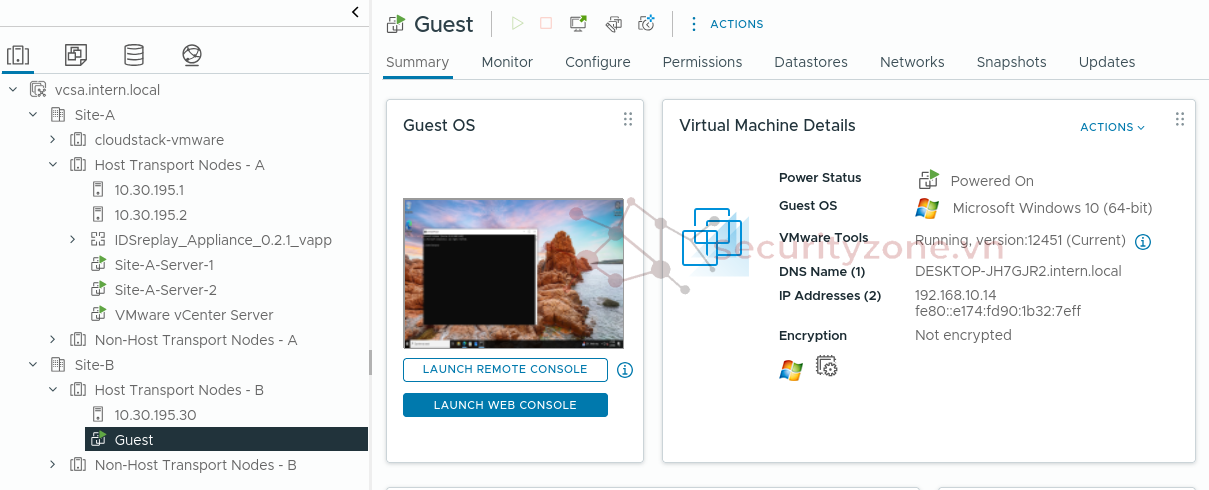Expand Non-Host Transport Nodes - B
The width and height of the screenshot is (1209, 490).
click(x=53, y=465)
